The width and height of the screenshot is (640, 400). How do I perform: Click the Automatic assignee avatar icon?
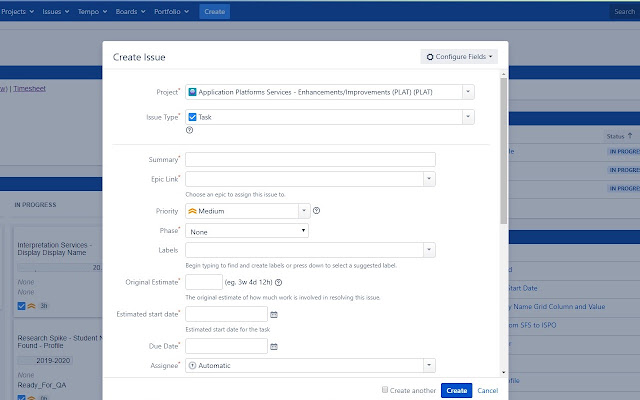coord(193,365)
